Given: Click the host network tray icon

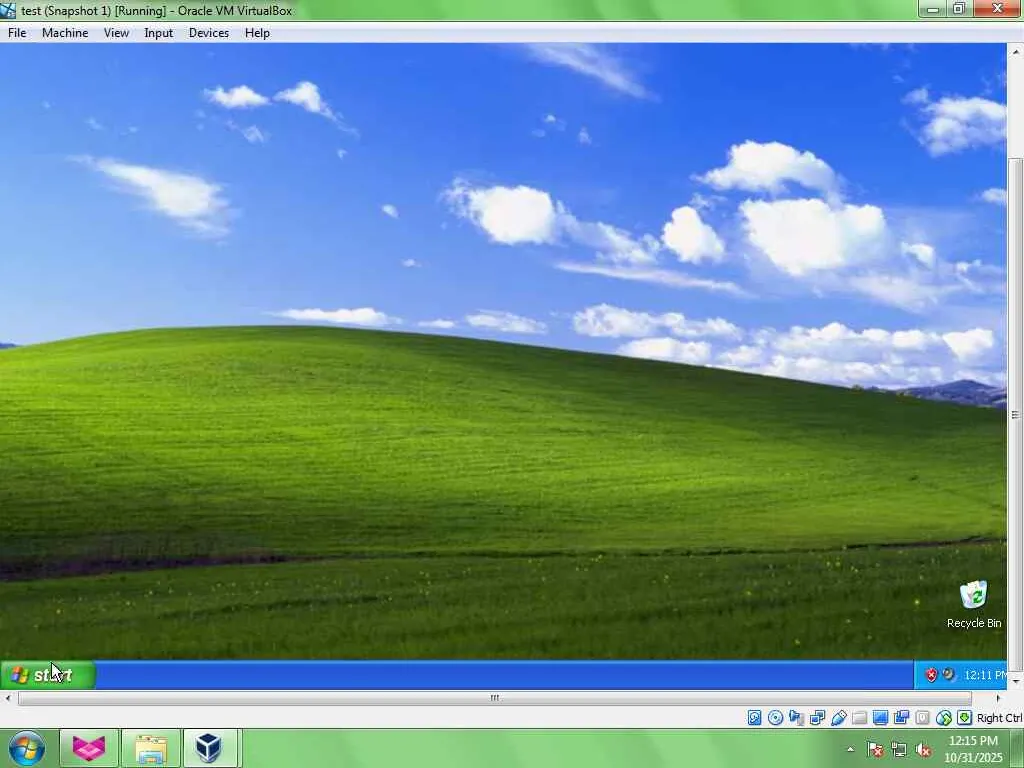Looking at the screenshot, I should click(899, 749).
